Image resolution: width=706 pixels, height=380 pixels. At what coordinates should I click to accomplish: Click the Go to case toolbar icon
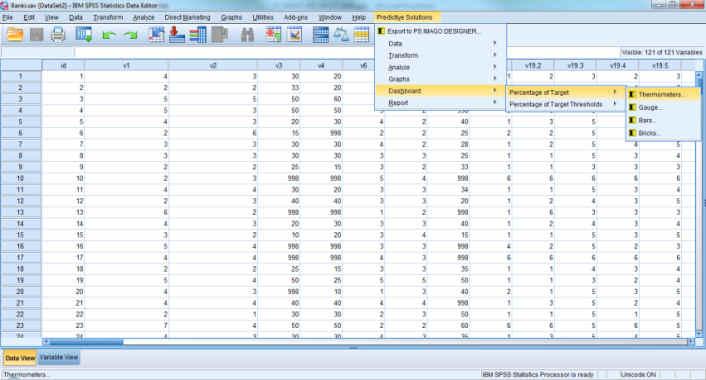pos(156,35)
